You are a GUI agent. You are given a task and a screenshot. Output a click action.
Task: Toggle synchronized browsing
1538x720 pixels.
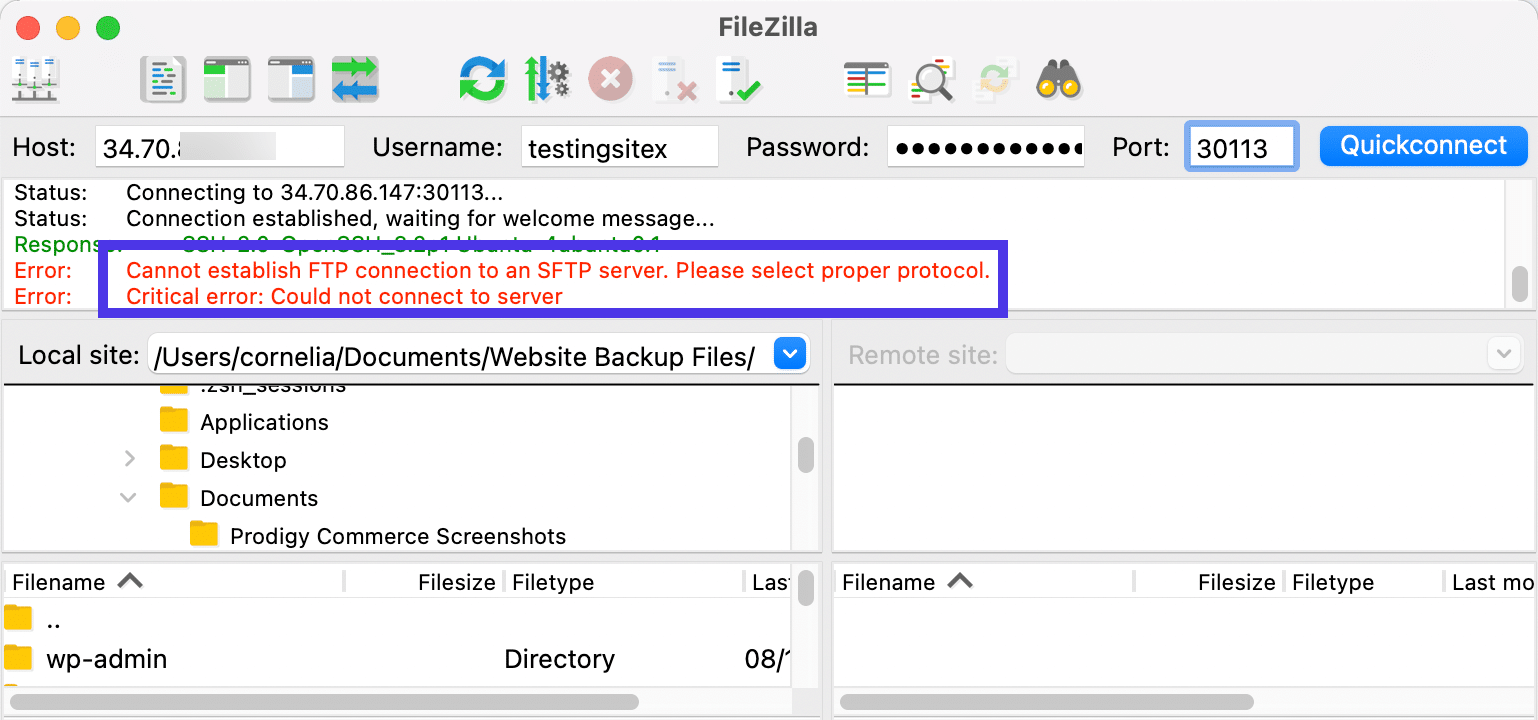point(993,80)
